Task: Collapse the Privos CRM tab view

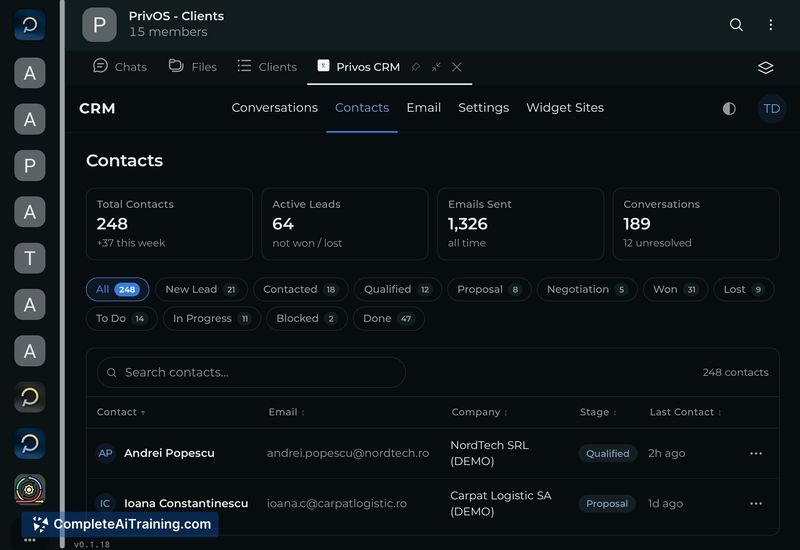Action: pyautogui.click(x=436, y=67)
